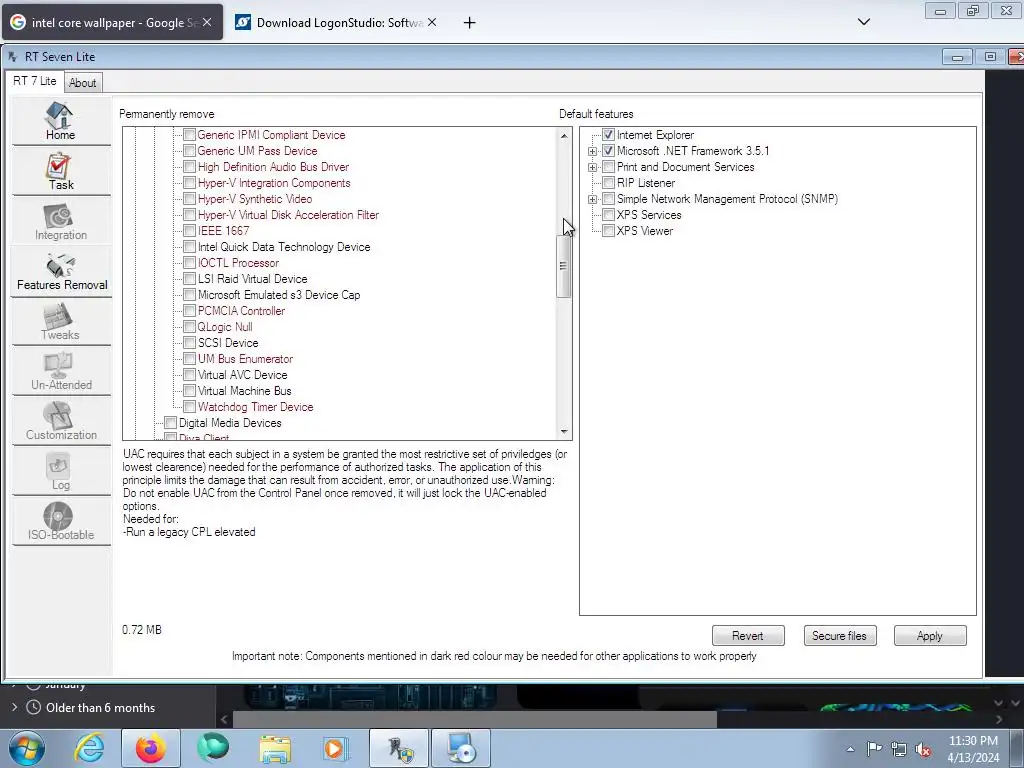Select Watchdog Timer Device row text
1024x768 pixels.
[255, 407]
